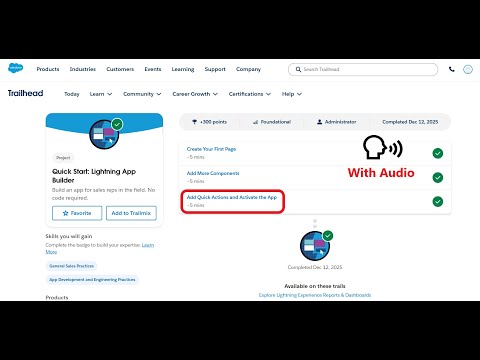Open the Career Growth dropdown
The image size is (480, 360).
pos(195,94)
